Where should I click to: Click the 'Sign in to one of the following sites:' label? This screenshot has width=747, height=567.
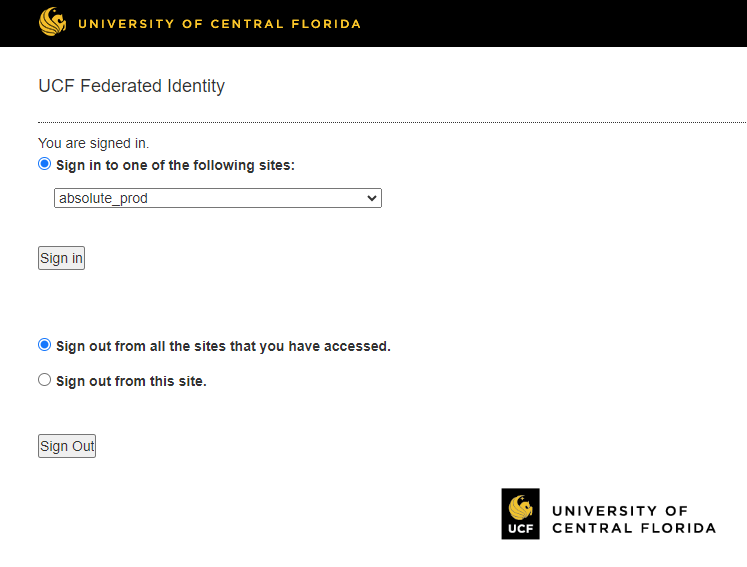pos(175,165)
